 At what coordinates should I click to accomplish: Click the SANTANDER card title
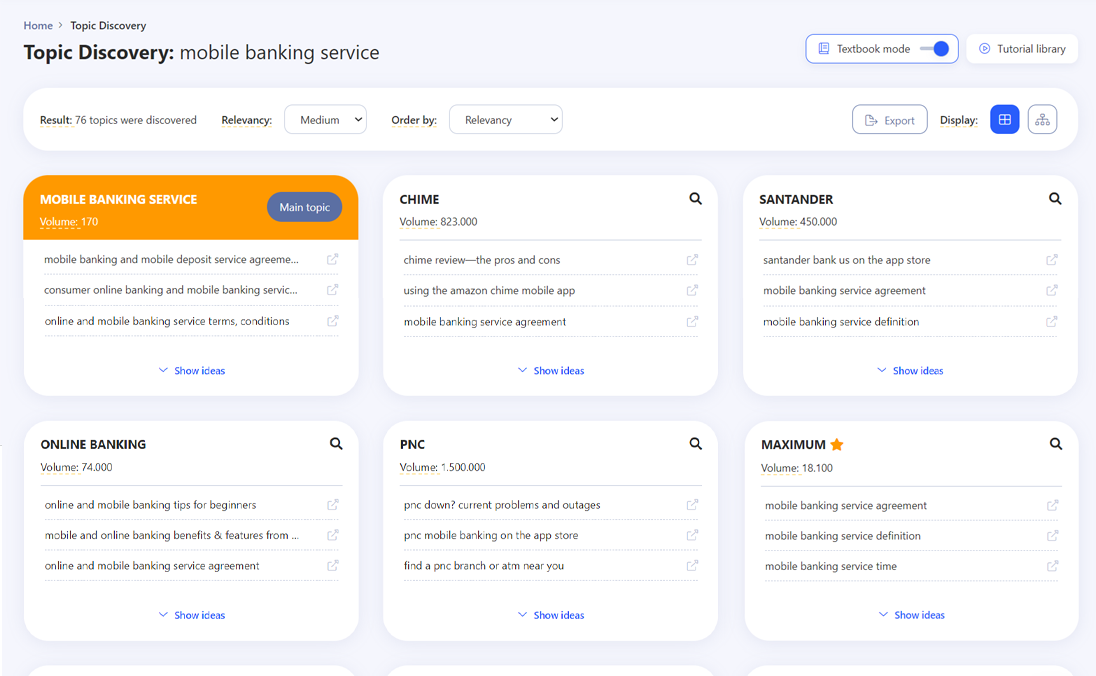pyautogui.click(x=796, y=199)
